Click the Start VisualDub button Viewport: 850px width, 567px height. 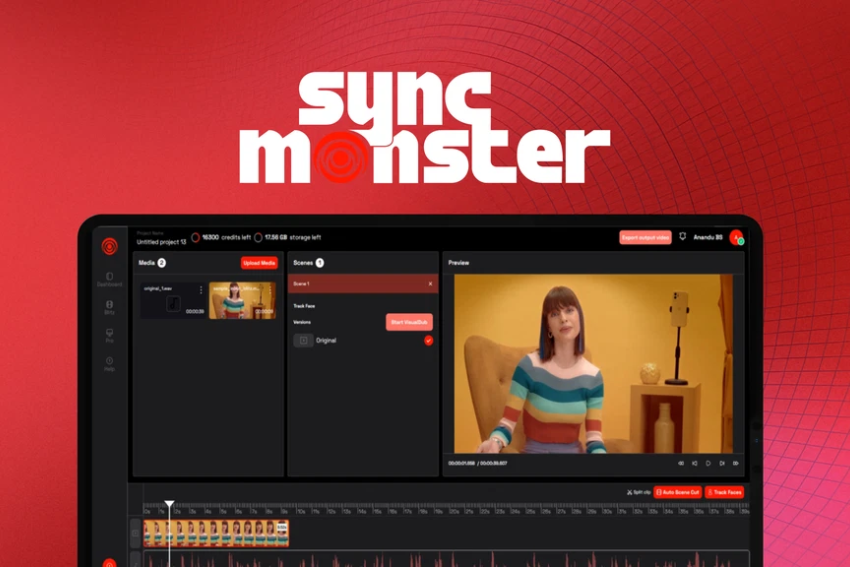pos(409,322)
